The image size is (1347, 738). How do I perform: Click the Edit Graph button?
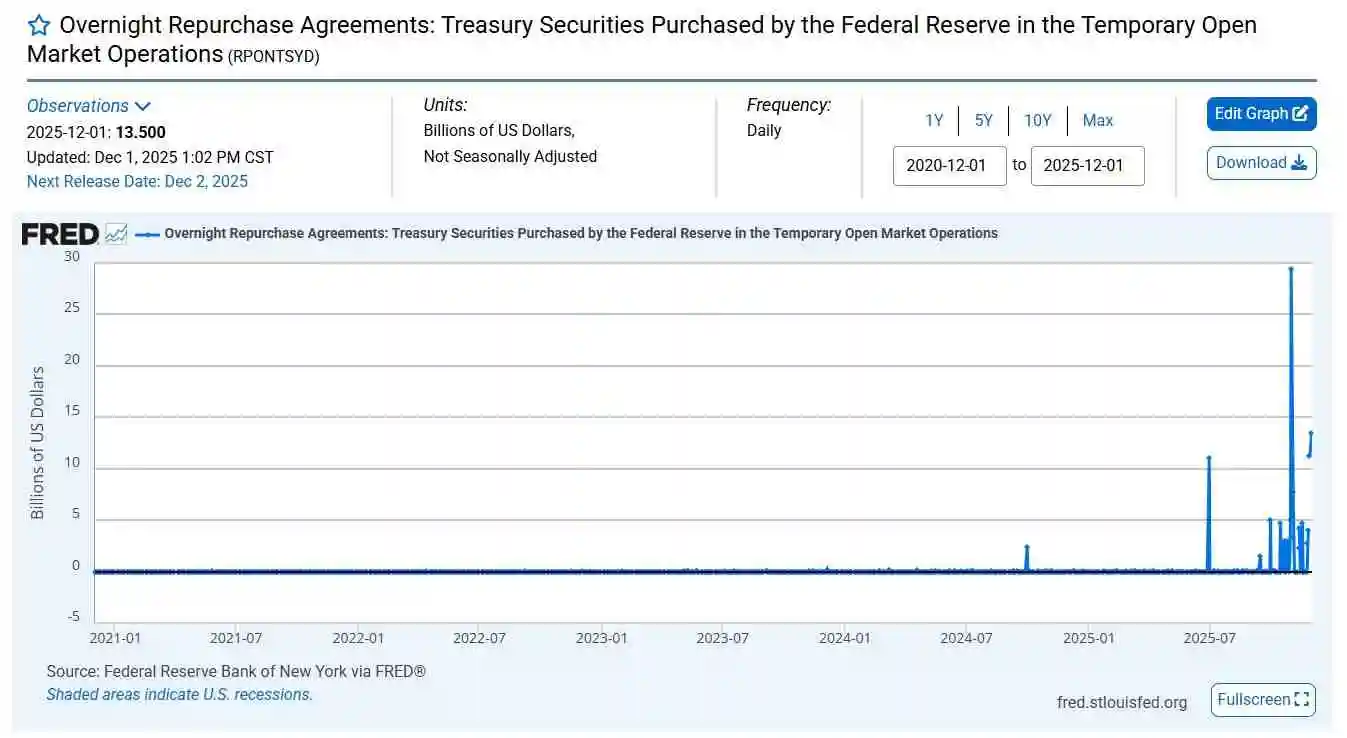pos(1260,114)
